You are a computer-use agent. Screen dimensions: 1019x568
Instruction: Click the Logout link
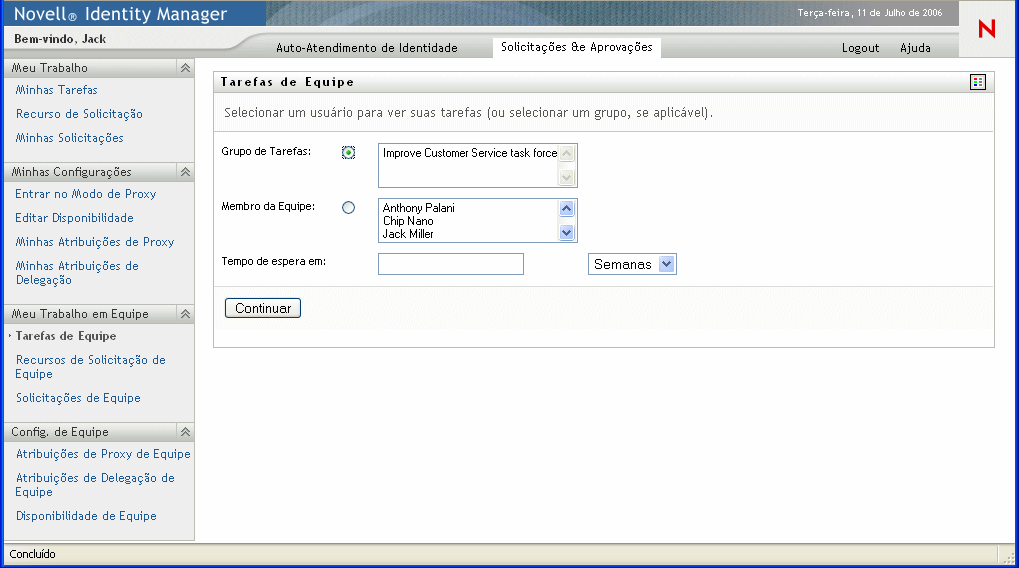tap(860, 48)
